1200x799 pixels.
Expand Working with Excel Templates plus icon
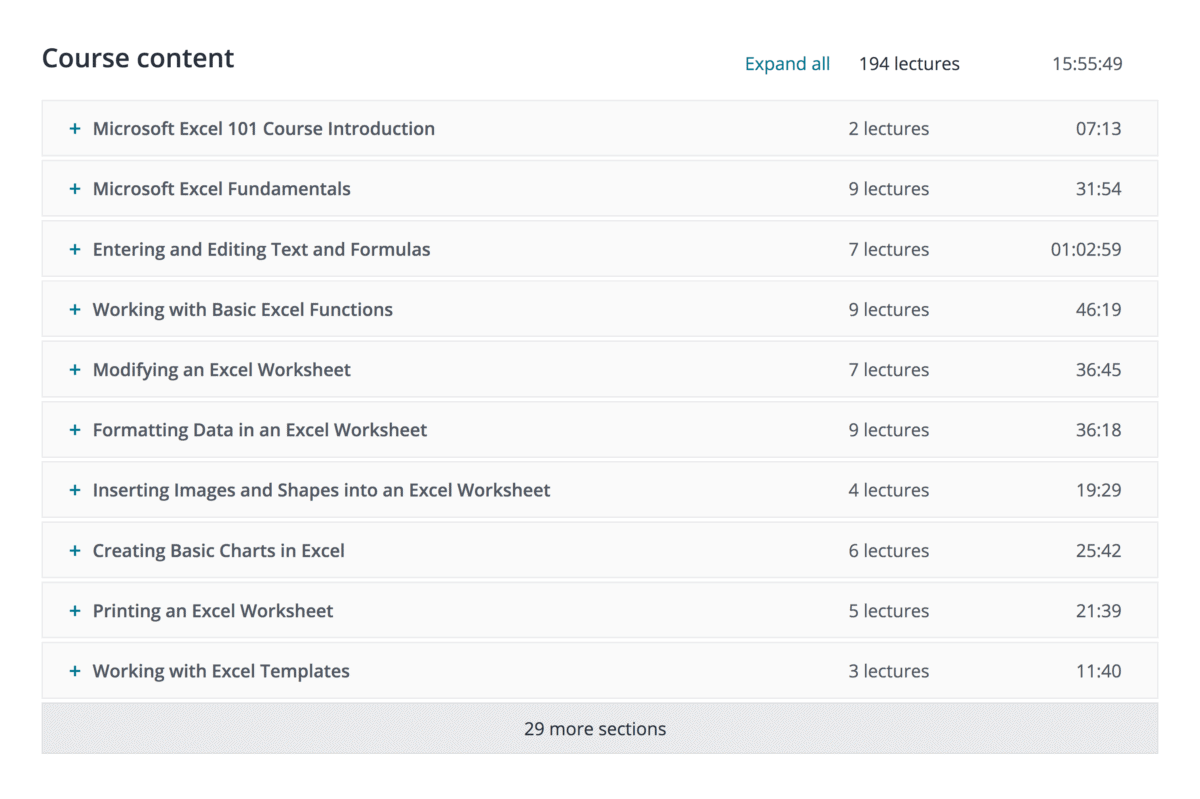coord(74,671)
